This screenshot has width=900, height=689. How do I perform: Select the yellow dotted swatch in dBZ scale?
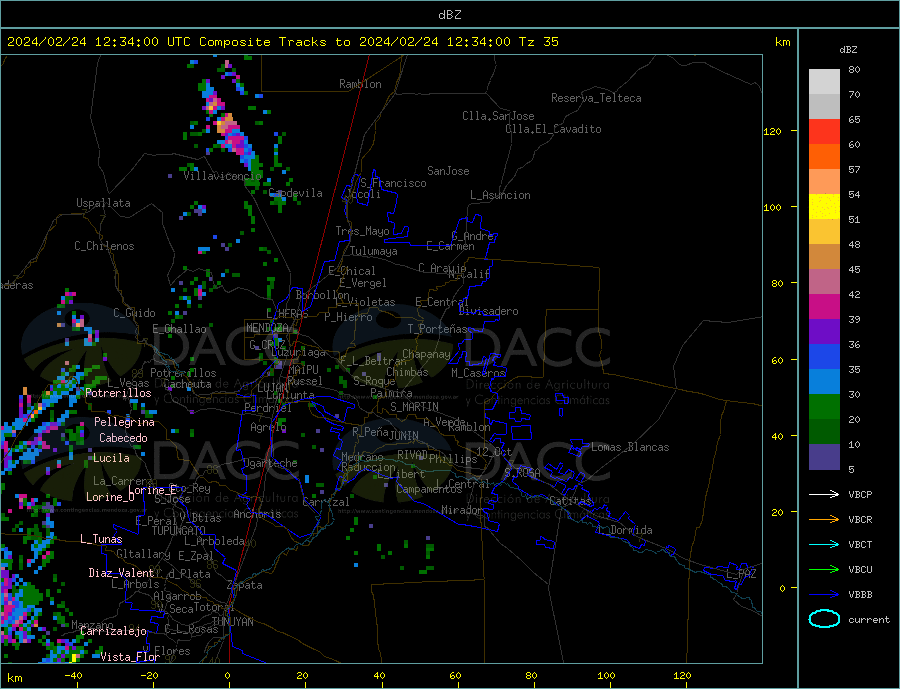pos(824,207)
